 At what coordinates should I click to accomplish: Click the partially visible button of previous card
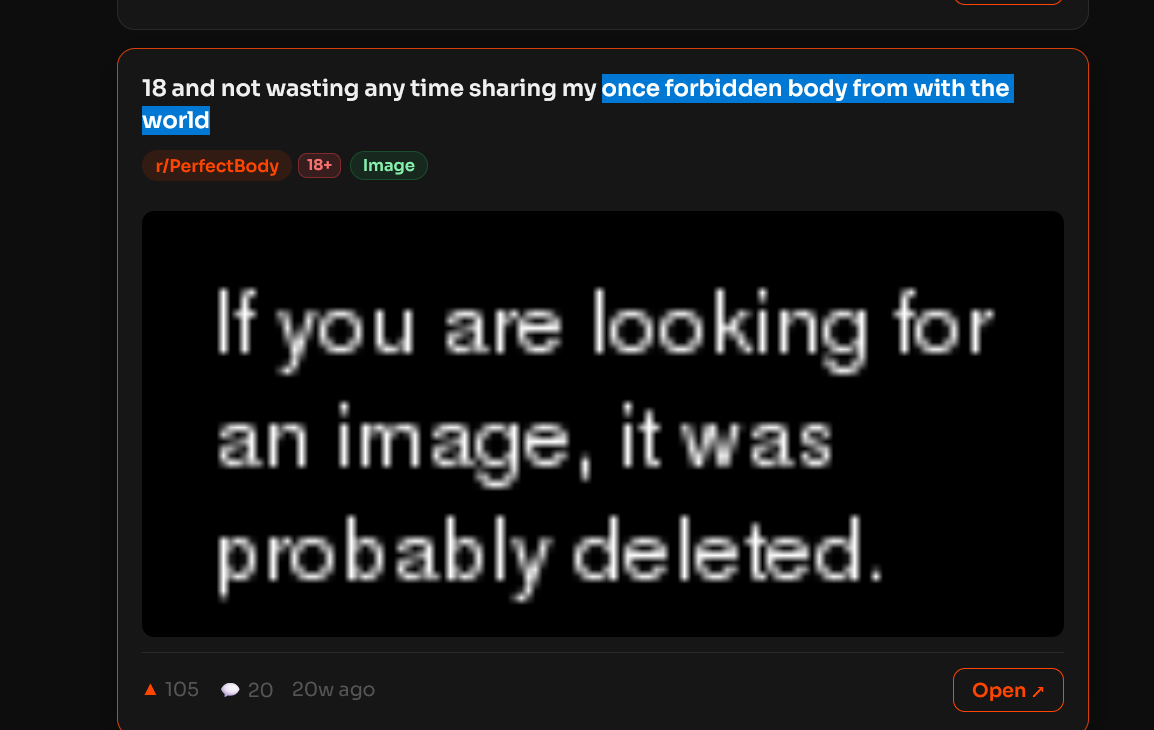pos(1008,2)
